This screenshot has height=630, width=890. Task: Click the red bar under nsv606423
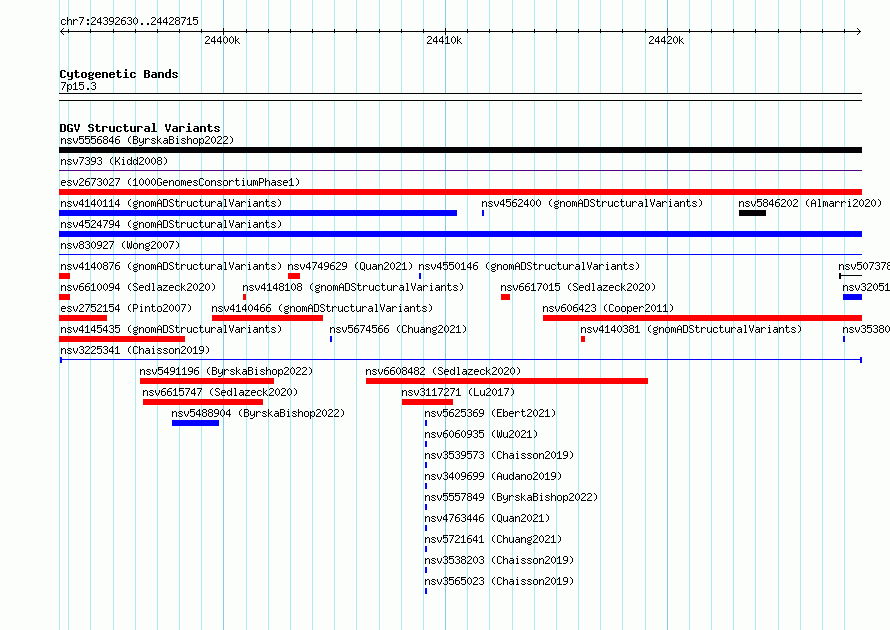coord(702,318)
